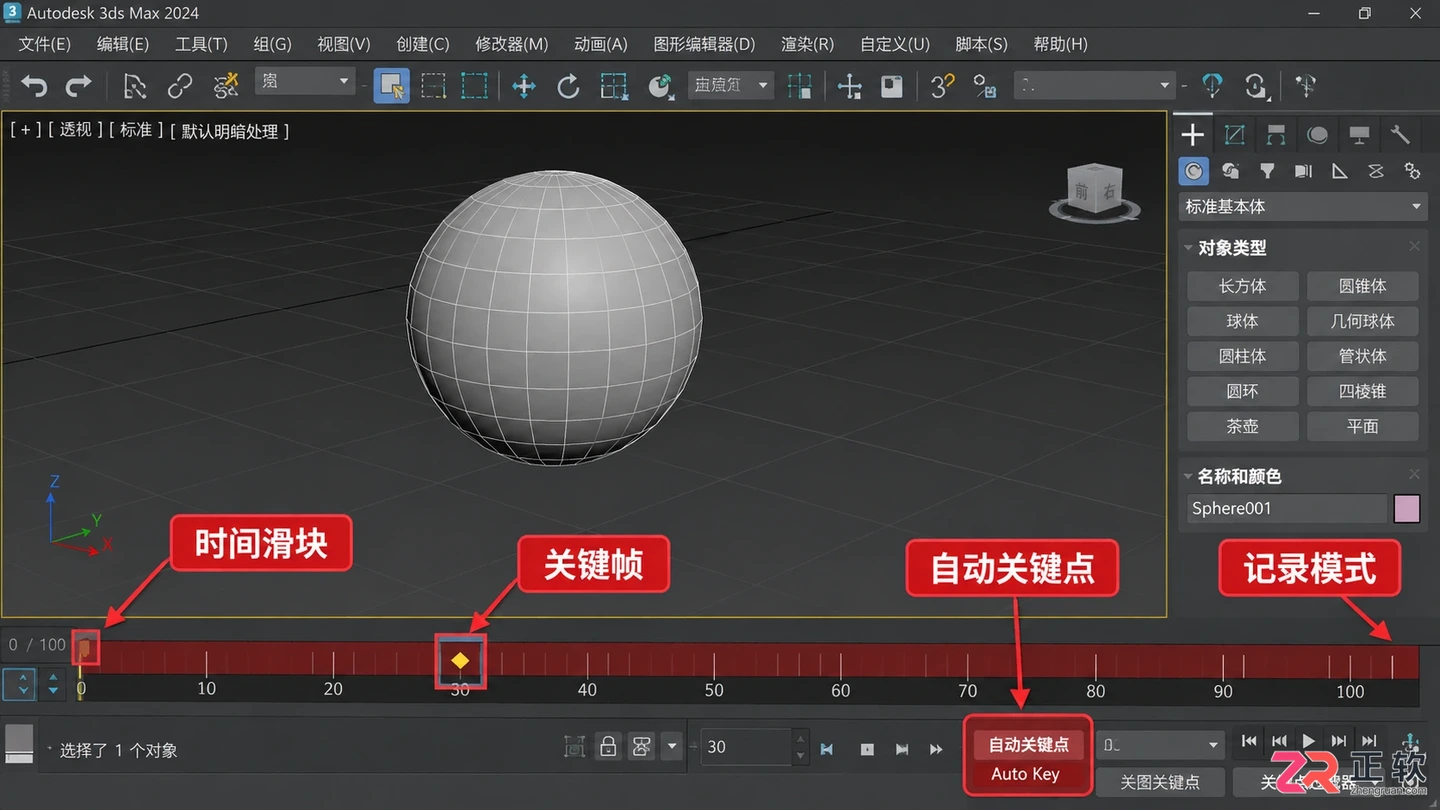The width and height of the screenshot is (1440, 810).
Task: Select the Move transform tool
Action: [524, 86]
